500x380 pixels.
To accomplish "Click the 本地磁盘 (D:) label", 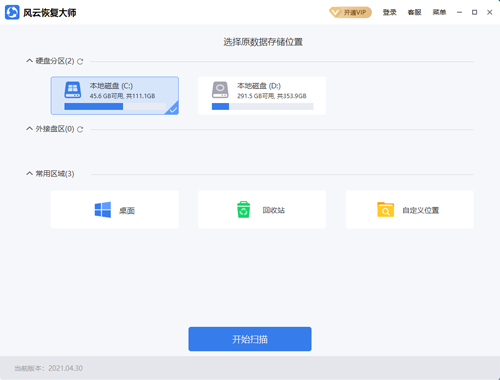I will 259,86.
